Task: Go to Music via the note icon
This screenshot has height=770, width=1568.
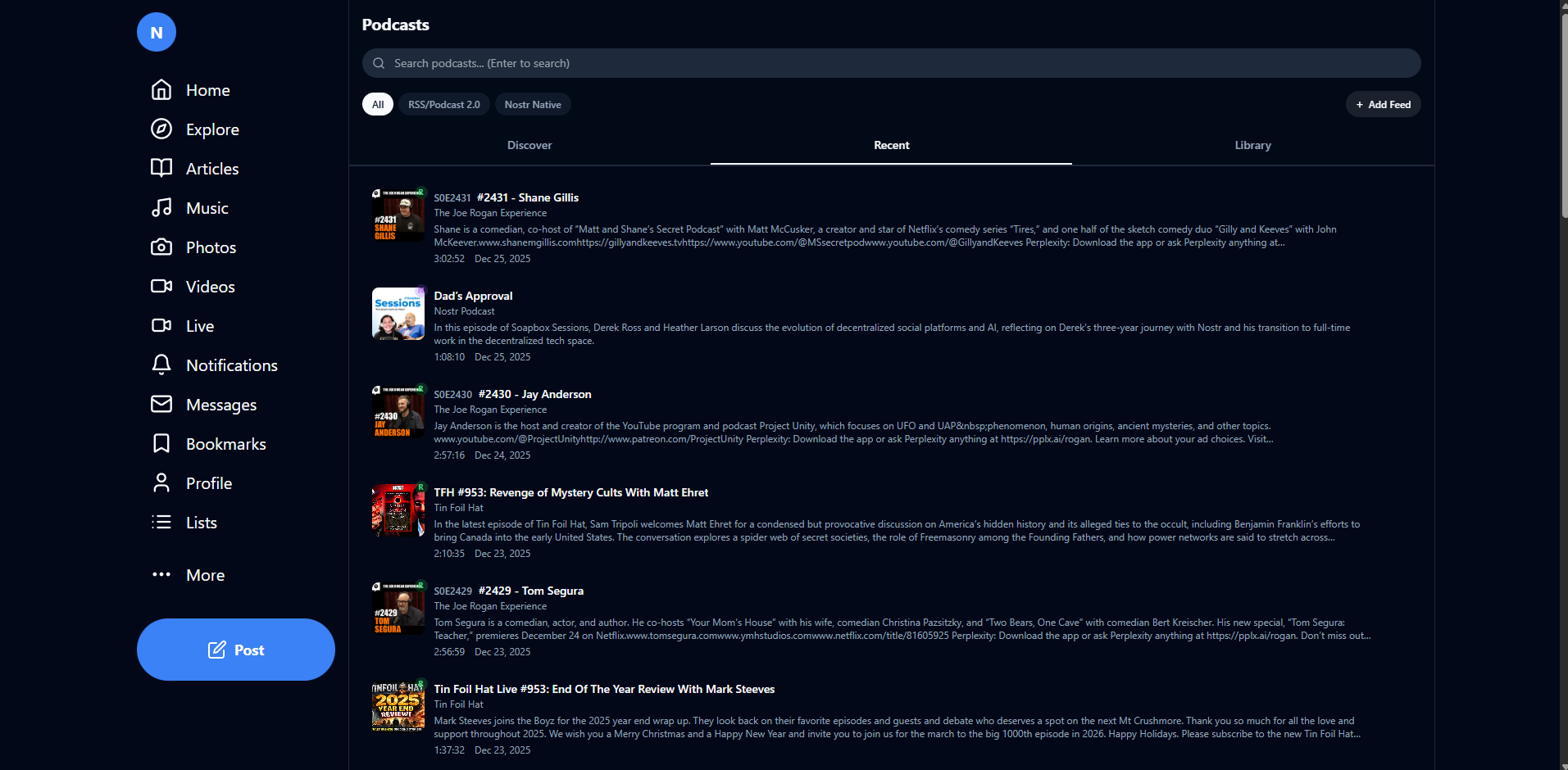Action: pos(161,208)
